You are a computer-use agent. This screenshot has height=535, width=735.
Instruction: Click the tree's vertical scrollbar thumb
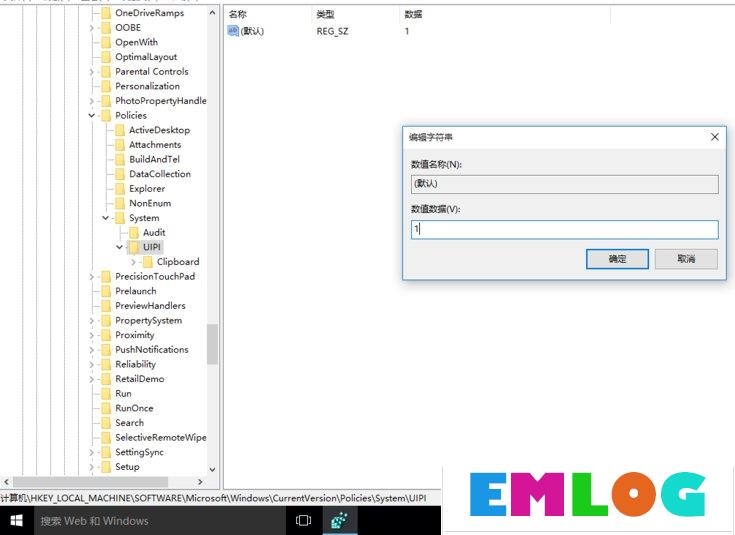coord(212,344)
